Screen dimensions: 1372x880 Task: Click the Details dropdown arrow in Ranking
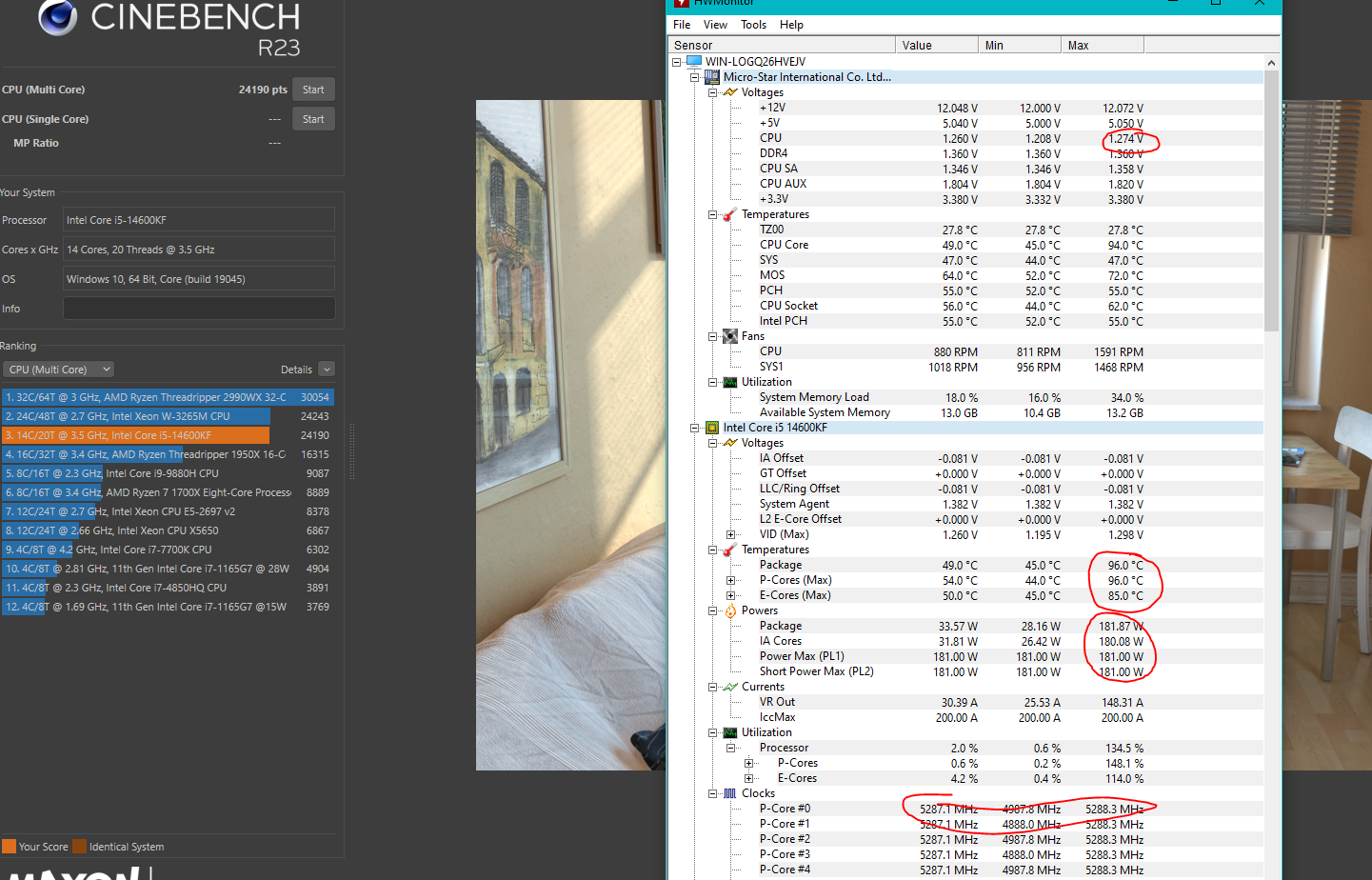click(327, 370)
